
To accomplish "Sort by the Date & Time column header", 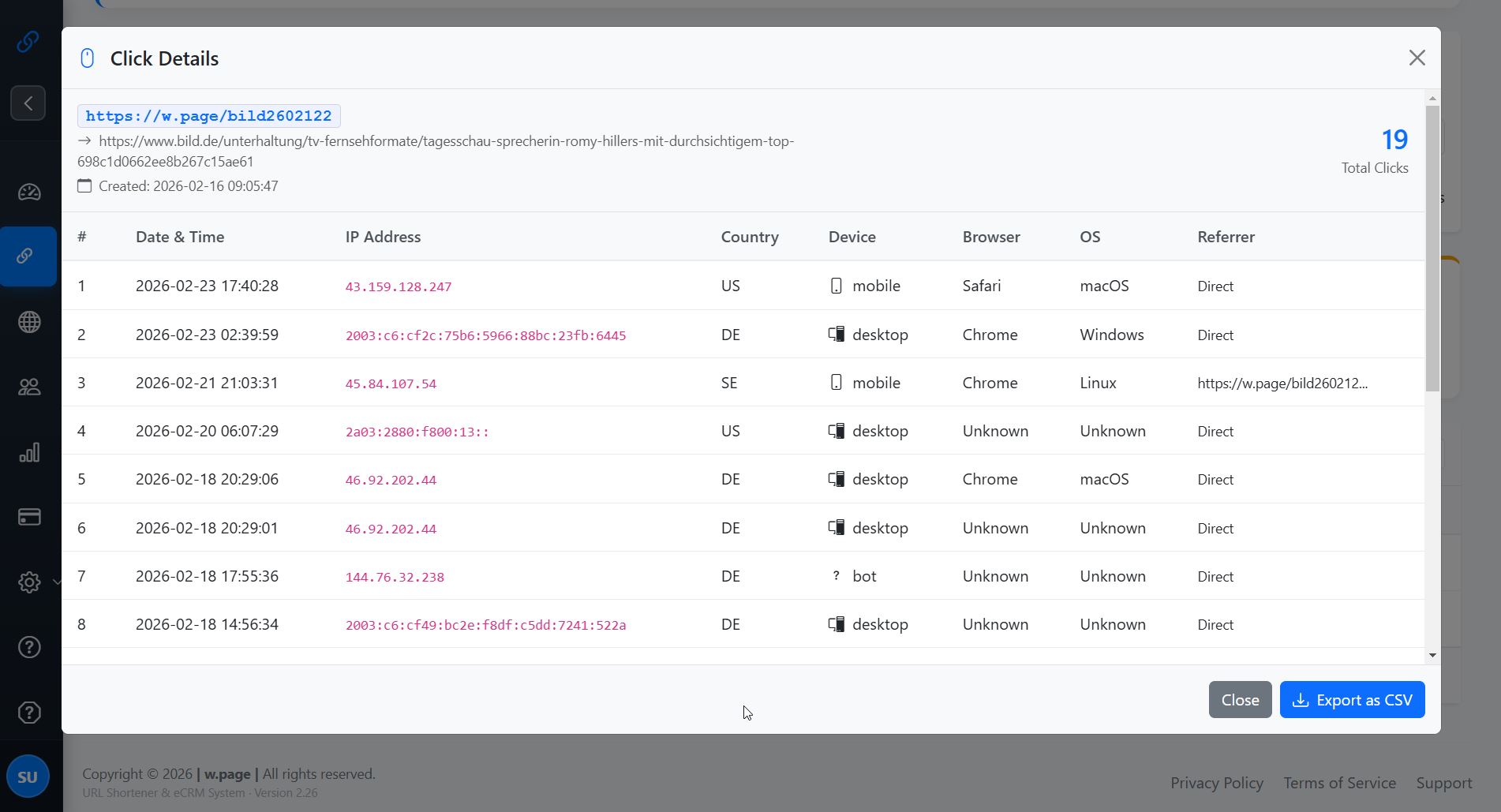I will (180, 237).
